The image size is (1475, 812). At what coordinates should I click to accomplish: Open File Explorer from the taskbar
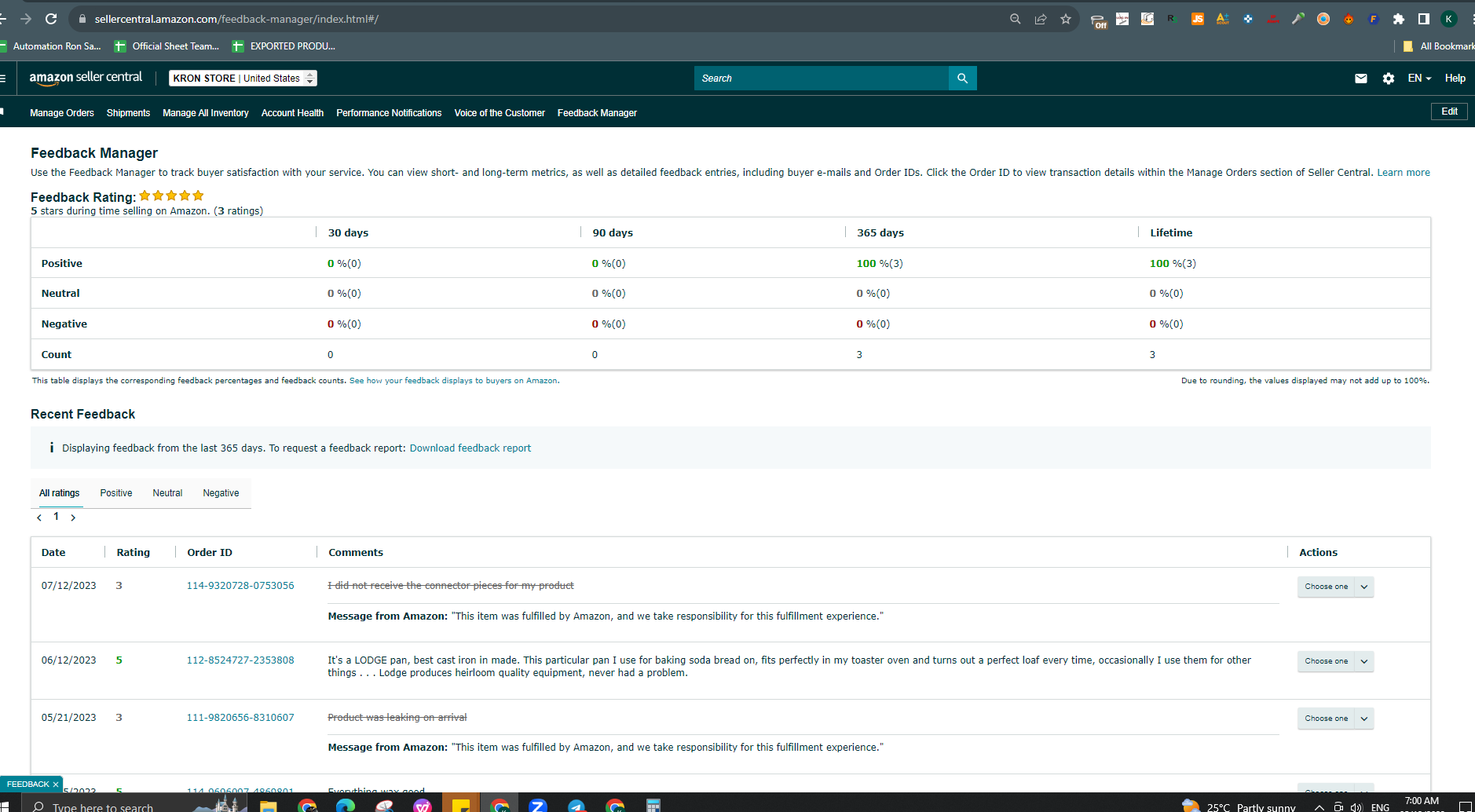(x=268, y=805)
